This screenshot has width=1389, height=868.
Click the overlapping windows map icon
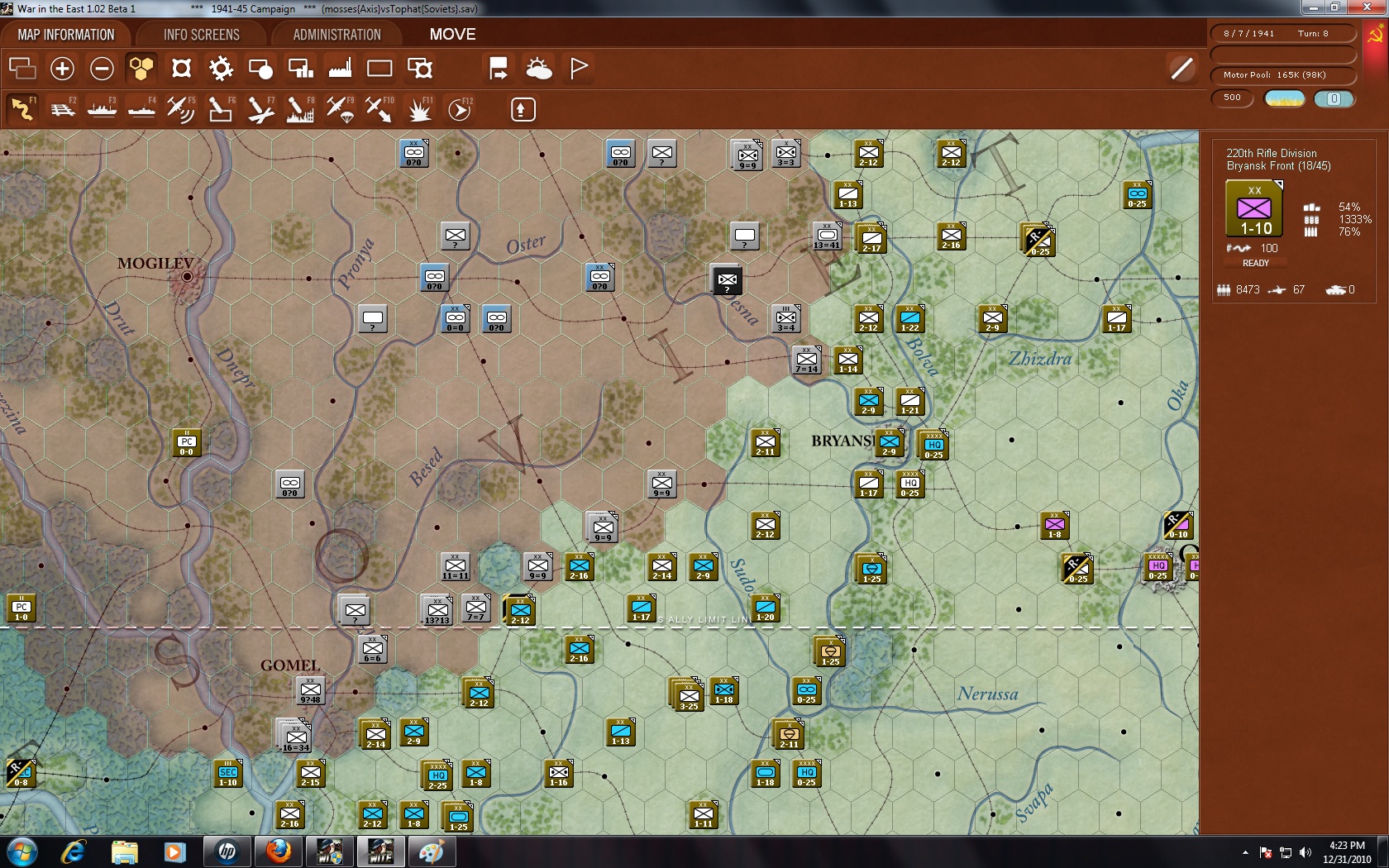22,68
